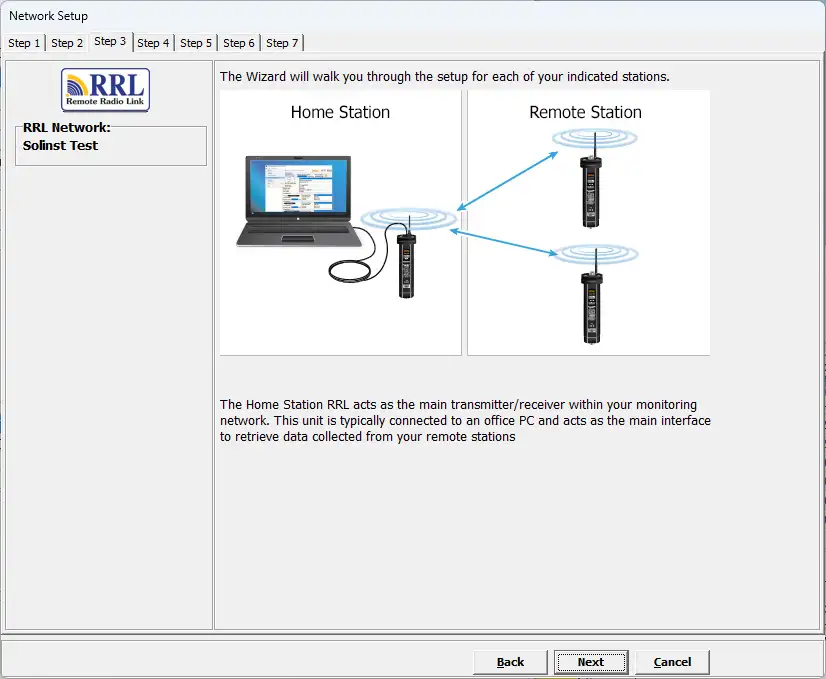This screenshot has width=826, height=679.
Task: Click the RRL Remote Radio Link logo
Action: pos(105,90)
